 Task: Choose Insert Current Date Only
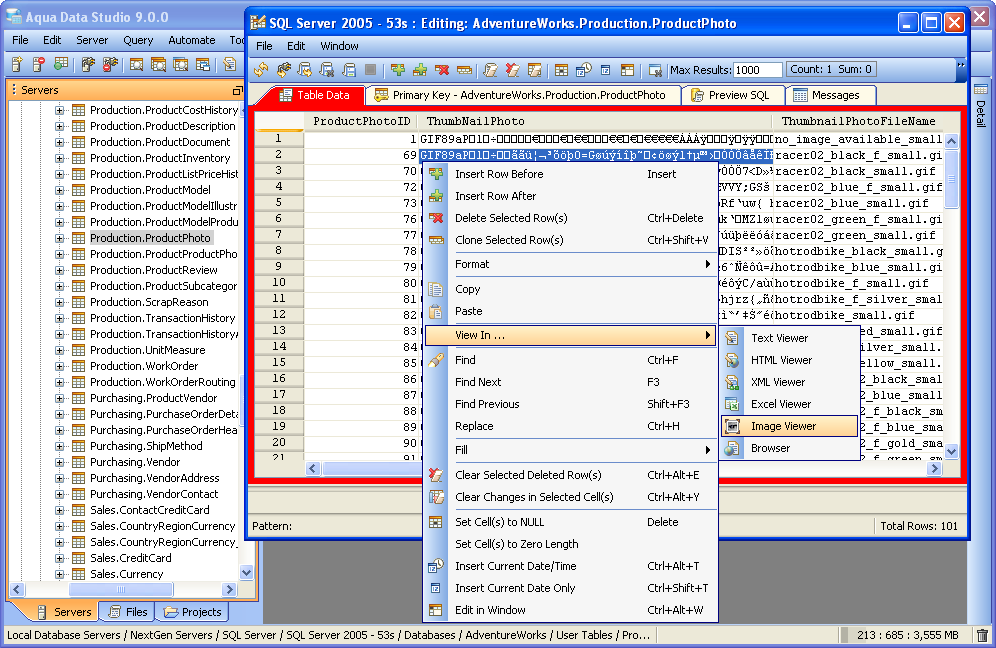[x=570, y=588]
